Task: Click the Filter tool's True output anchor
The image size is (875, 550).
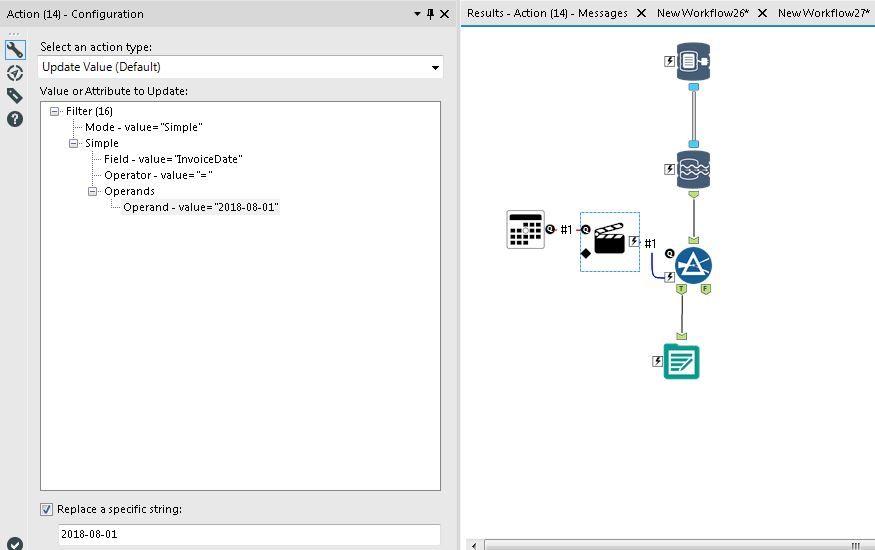Action: [x=681, y=289]
